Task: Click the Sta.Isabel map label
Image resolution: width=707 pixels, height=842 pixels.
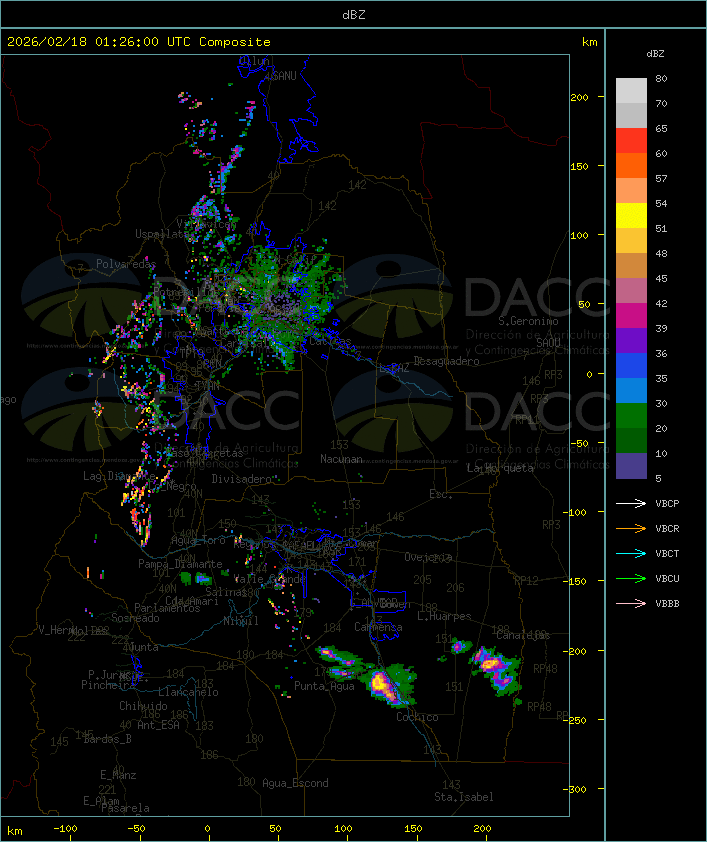Action: click(x=464, y=797)
